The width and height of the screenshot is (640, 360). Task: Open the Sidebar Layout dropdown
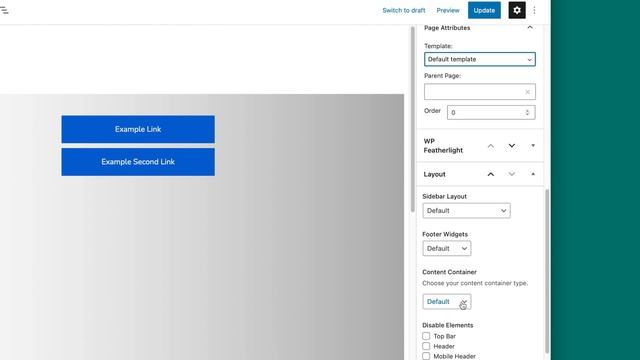[466, 211]
